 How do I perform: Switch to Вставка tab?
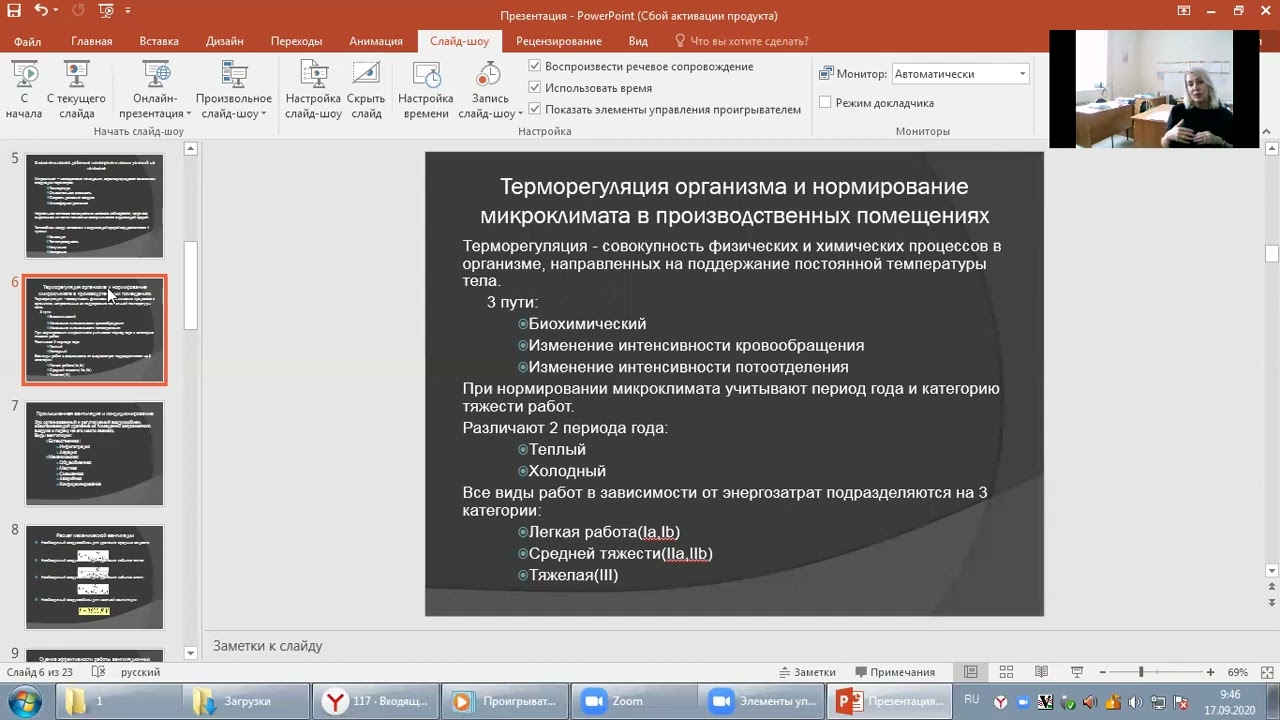pos(159,41)
